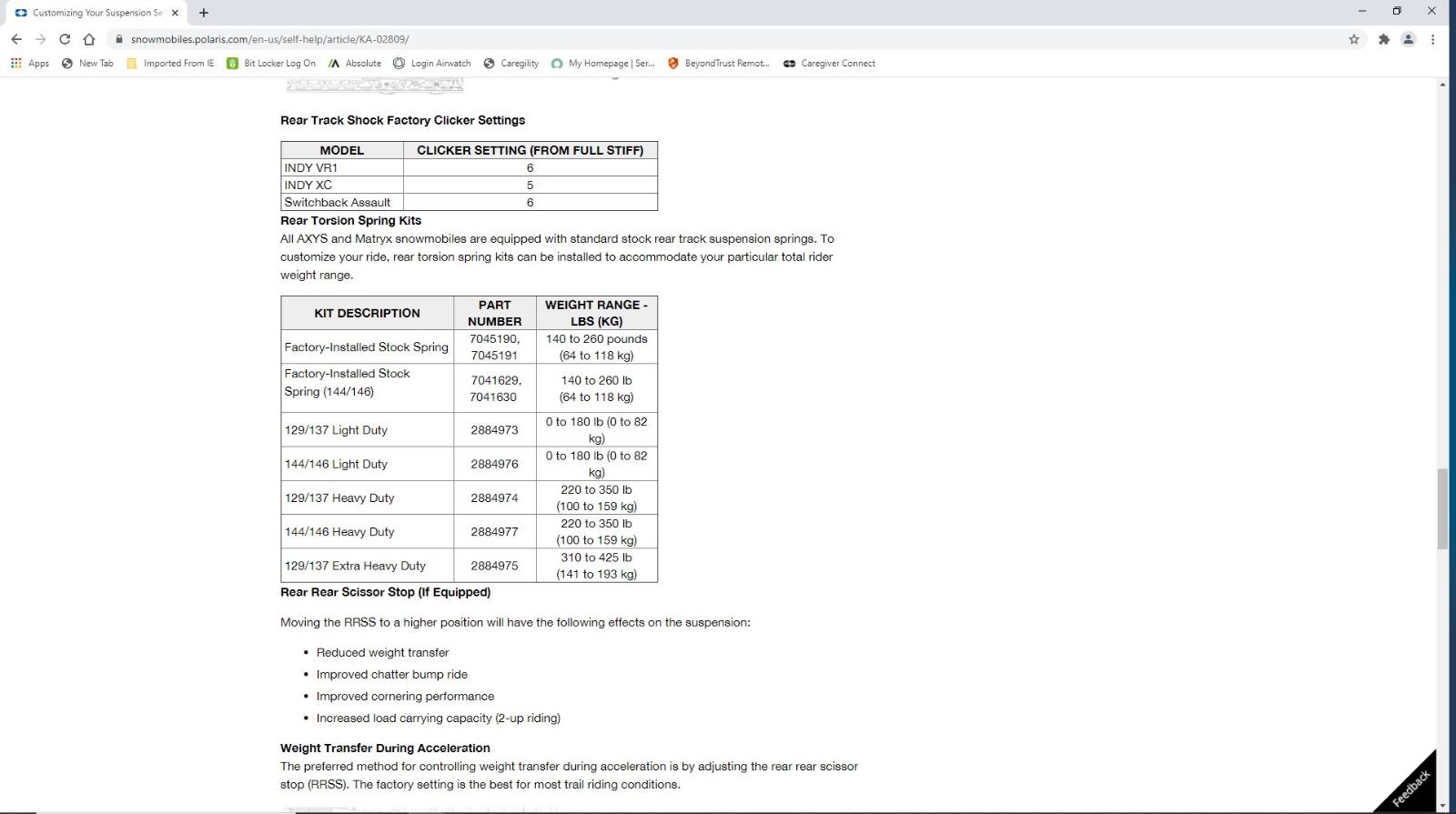Open the My Homepage bookmark

click(603, 64)
